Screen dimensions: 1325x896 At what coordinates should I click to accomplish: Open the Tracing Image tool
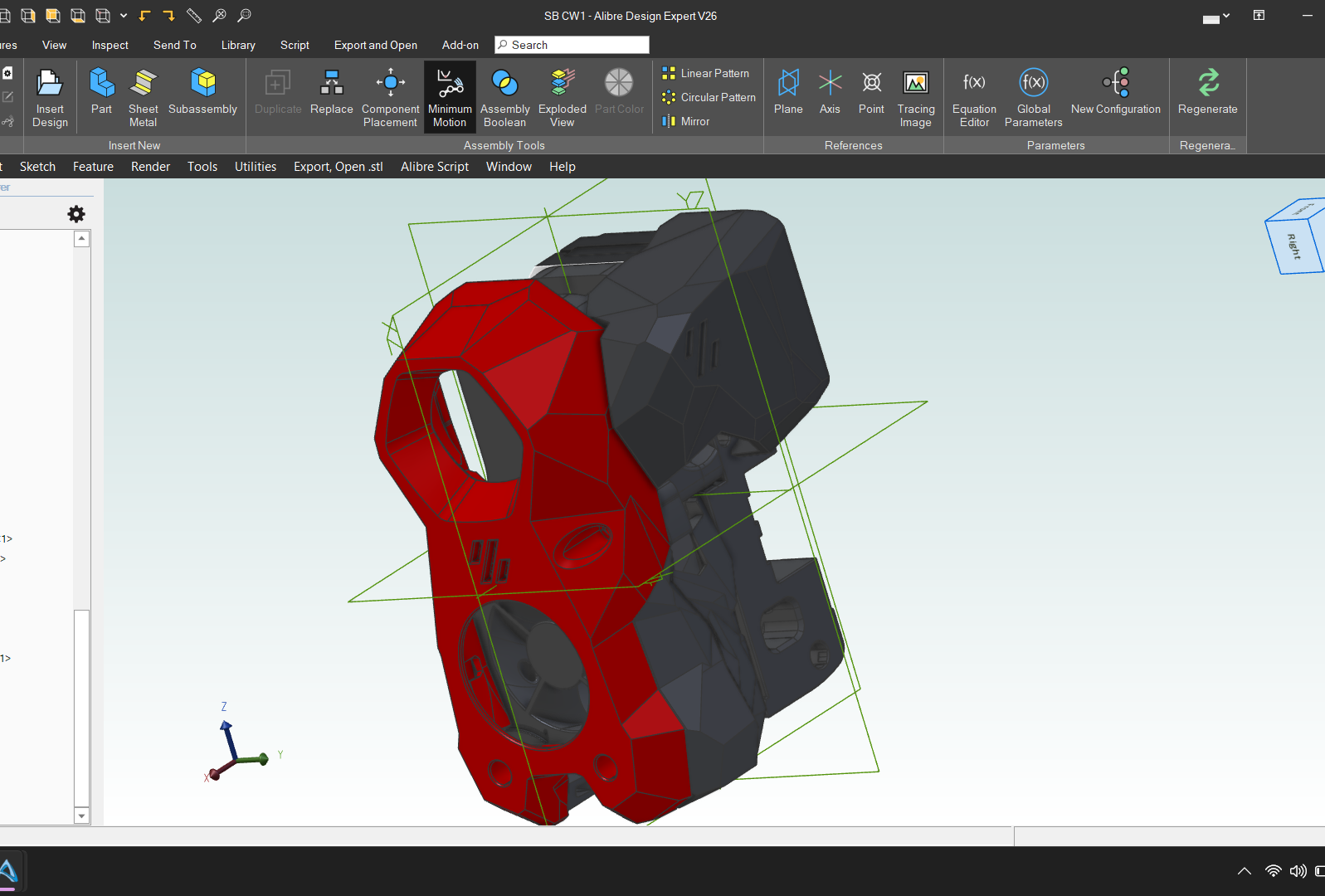coord(916,97)
